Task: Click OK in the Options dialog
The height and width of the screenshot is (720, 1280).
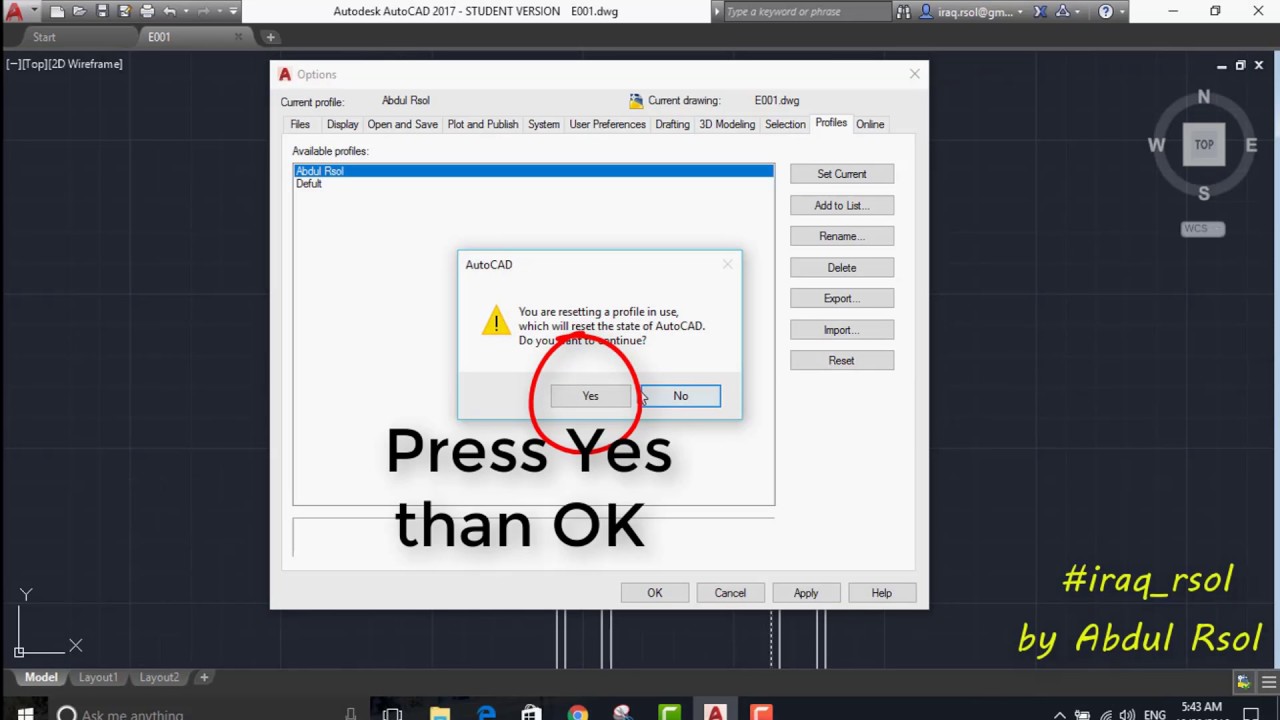Action: click(x=654, y=593)
